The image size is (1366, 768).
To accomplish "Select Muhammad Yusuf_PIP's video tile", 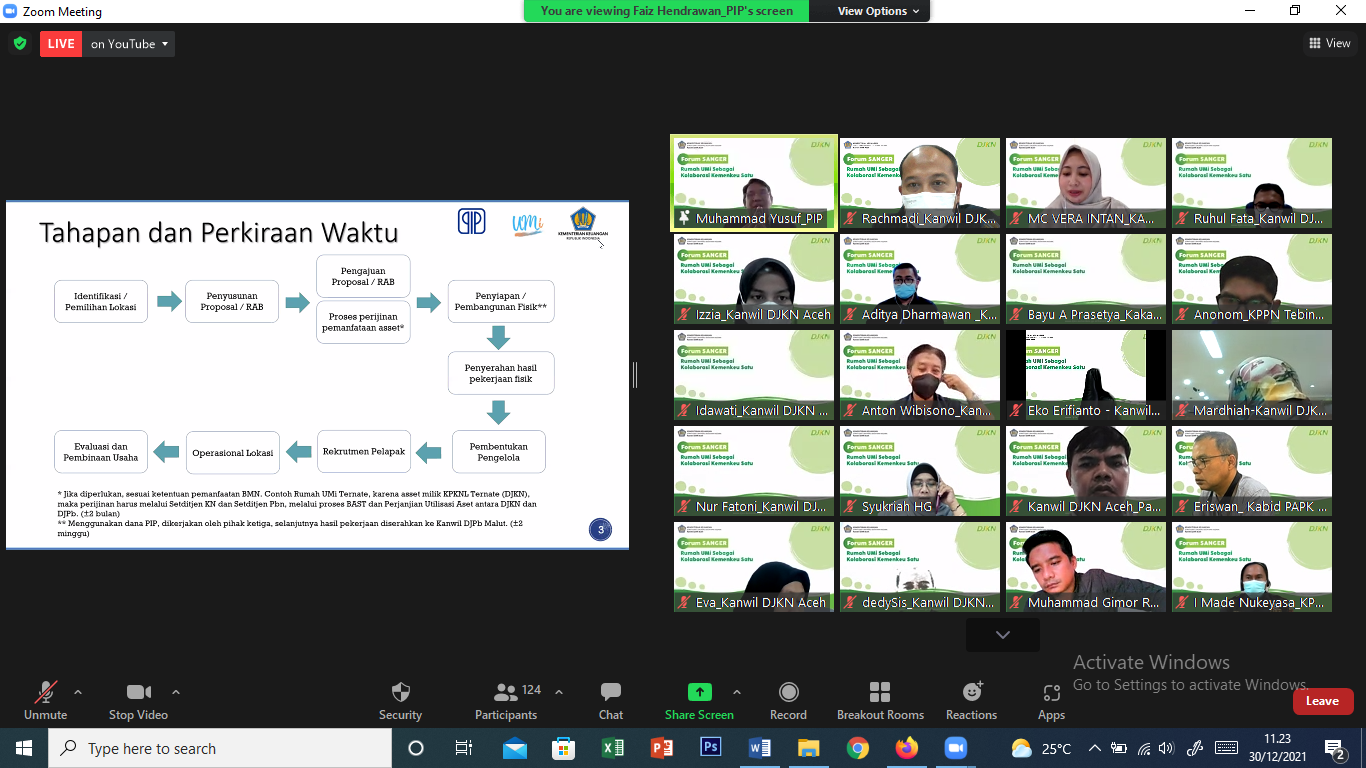I will coord(753,184).
